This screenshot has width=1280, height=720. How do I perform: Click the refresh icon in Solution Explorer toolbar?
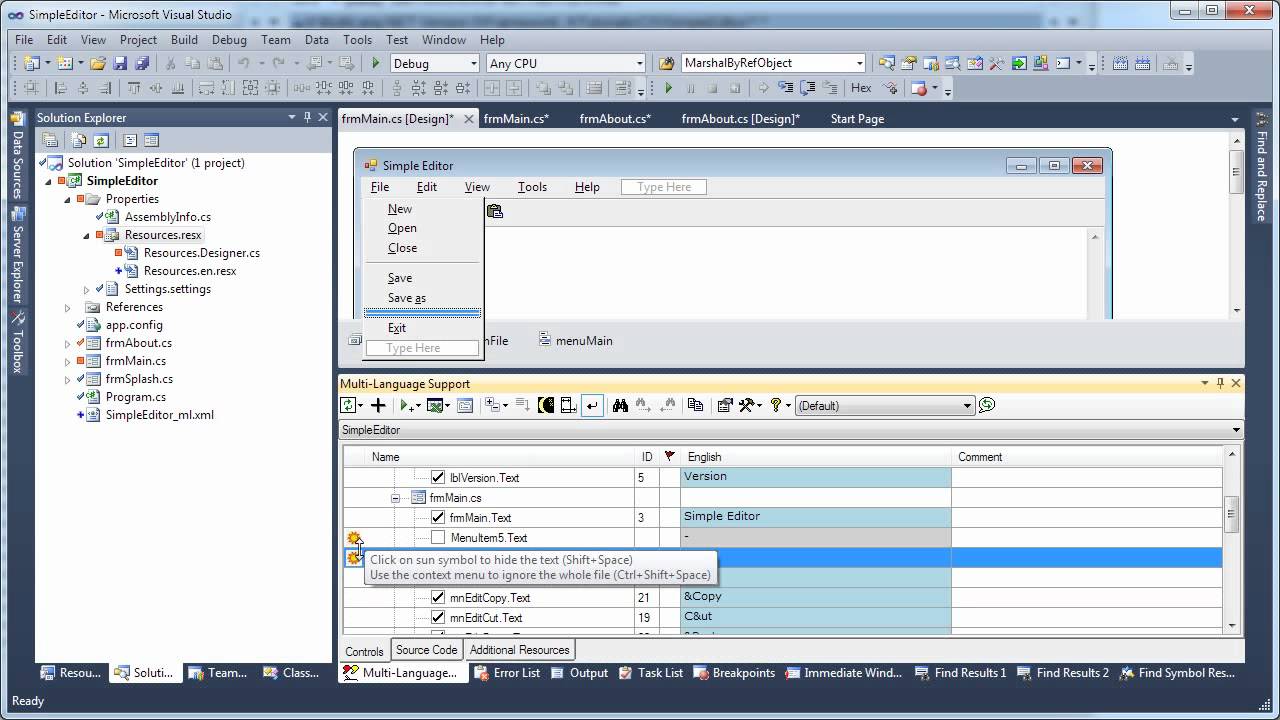101,141
